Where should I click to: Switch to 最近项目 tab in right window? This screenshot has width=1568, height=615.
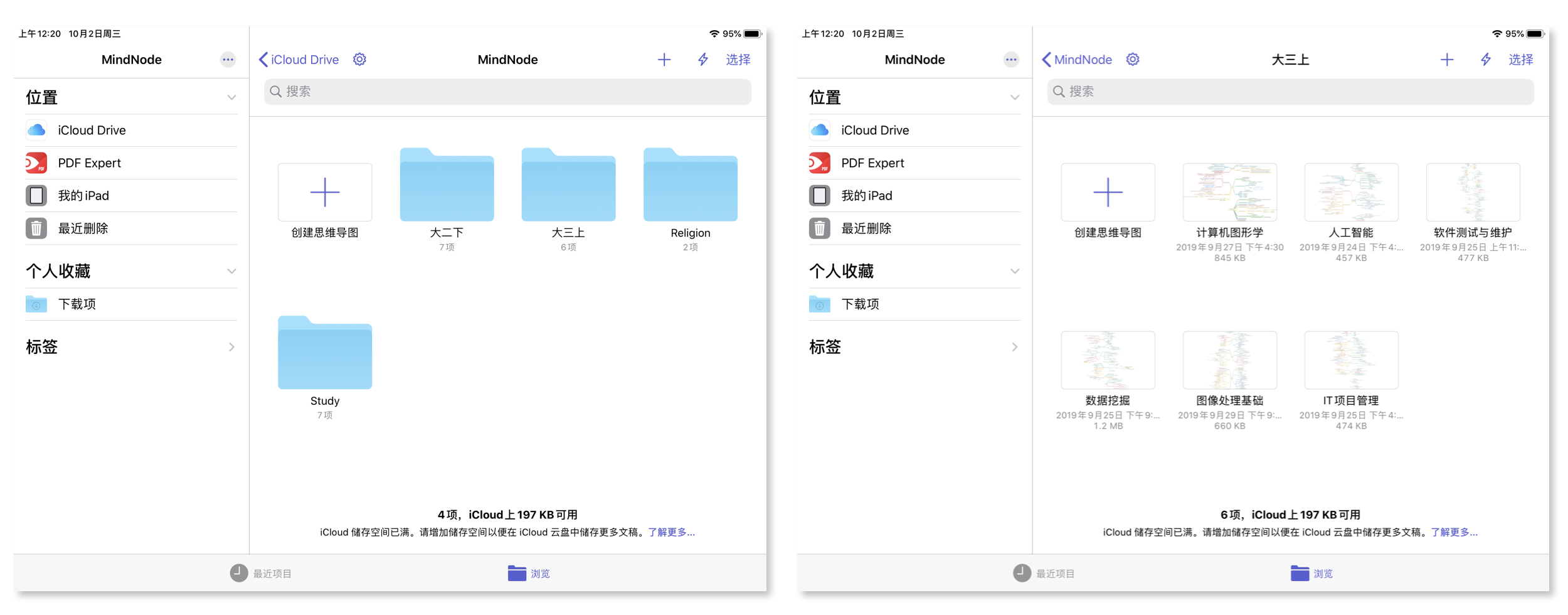tap(1043, 573)
